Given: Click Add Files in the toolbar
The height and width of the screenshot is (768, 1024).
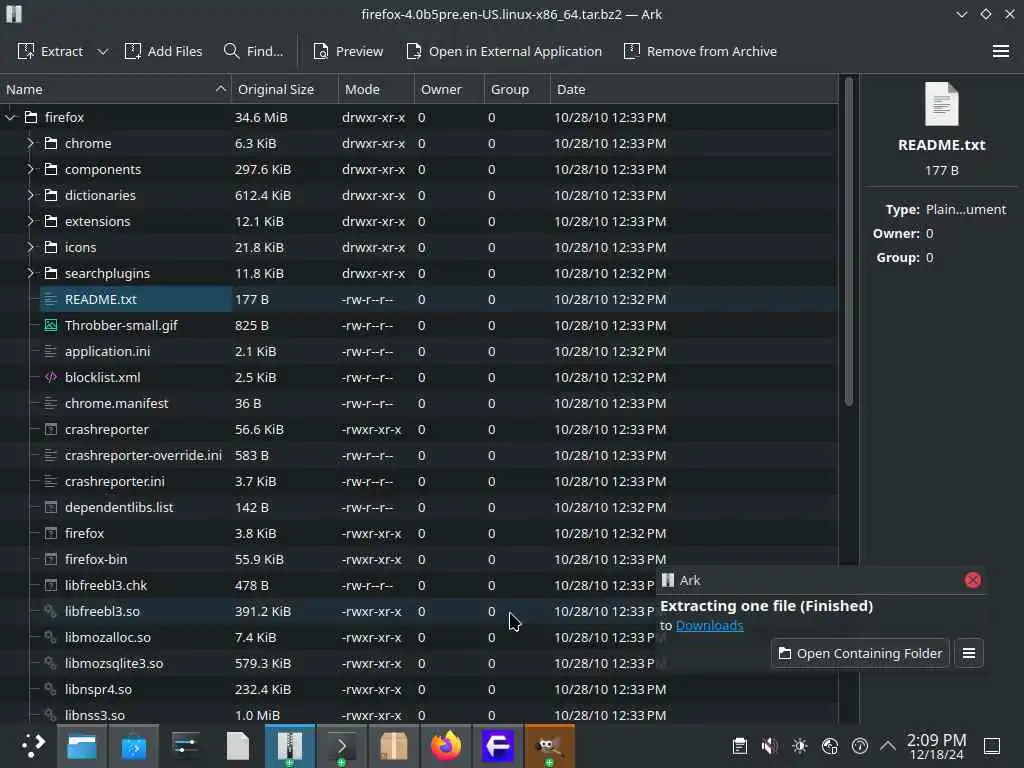Looking at the screenshot, I should (x=163, y=51).
